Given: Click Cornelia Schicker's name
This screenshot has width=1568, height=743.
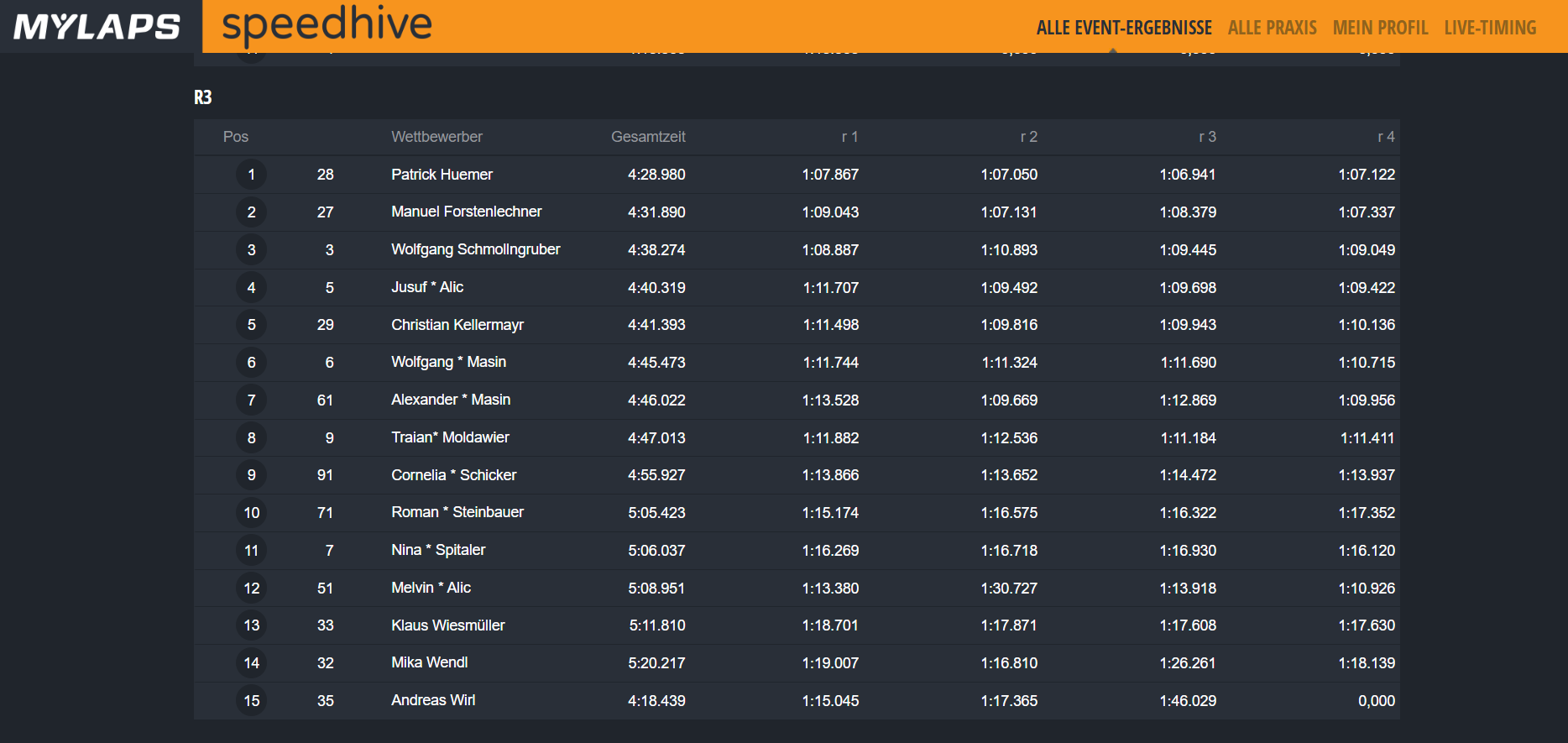Looking at the screenshot, I should (453, 475).
